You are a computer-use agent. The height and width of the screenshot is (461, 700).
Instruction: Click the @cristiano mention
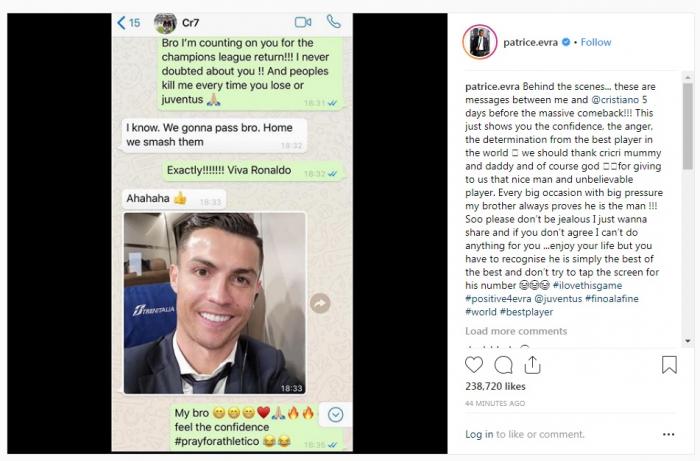pos(615,100)
